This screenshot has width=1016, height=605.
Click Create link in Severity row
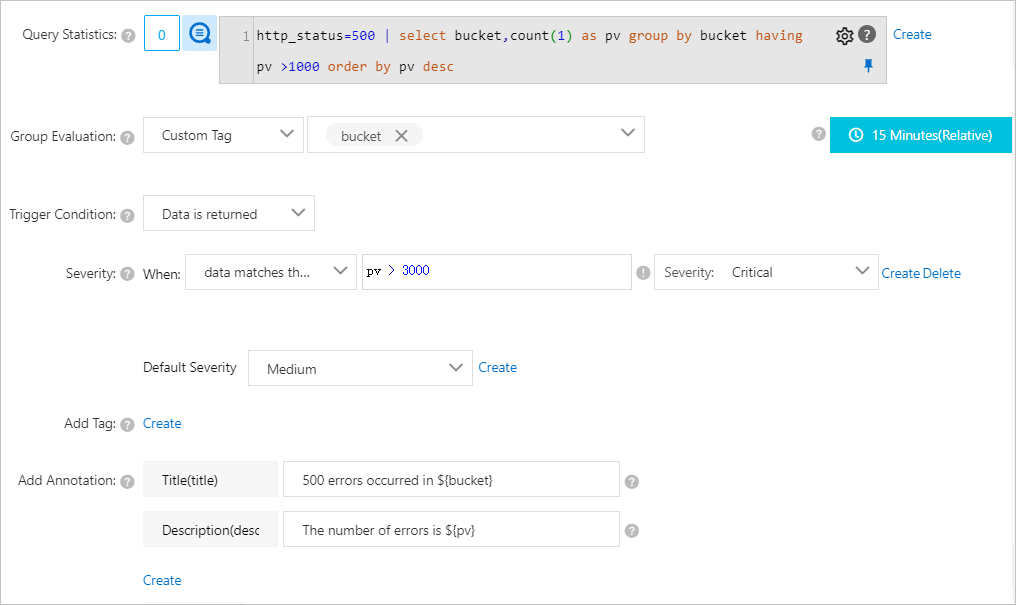[901, 273]
